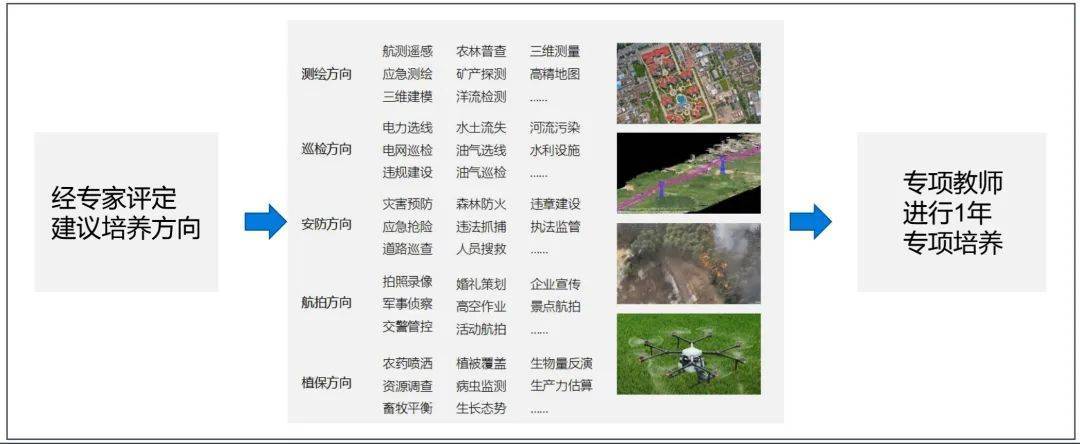Select the 航拍方向 category label
The width and height of the screenshot is (1080, 444).
[326, 303]
